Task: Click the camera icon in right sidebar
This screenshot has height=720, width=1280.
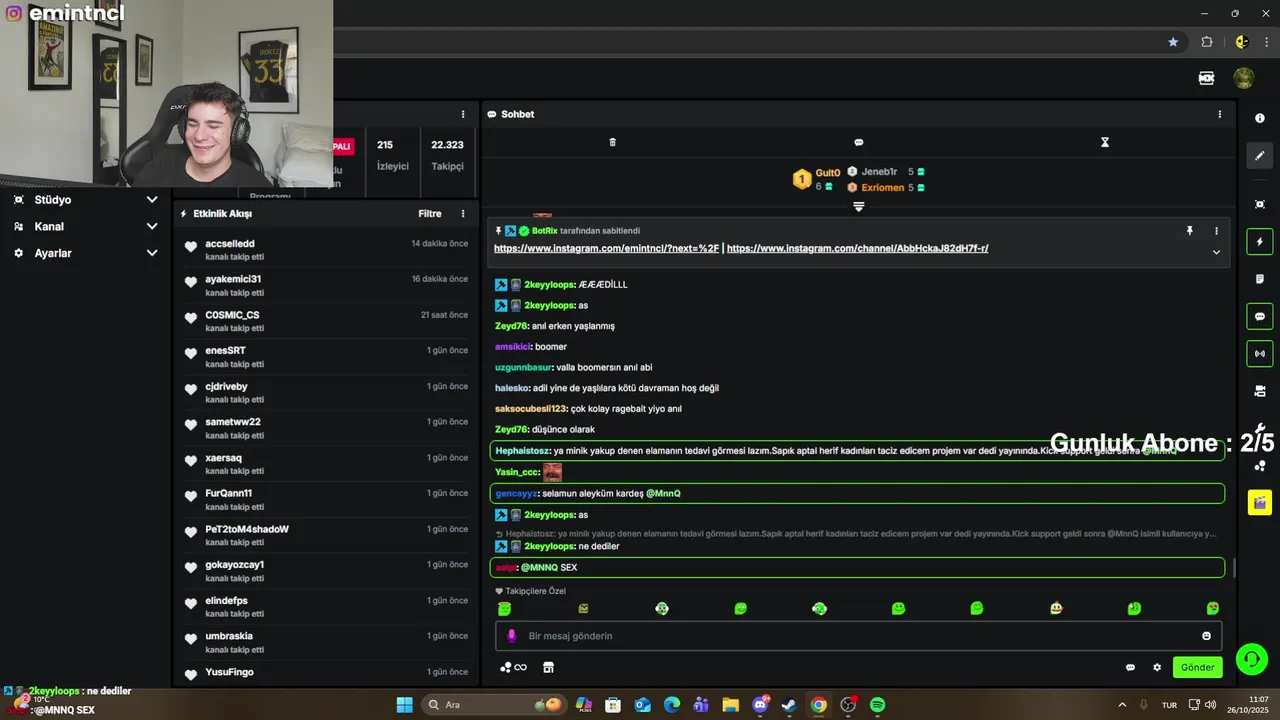Action: coord(1259,390)
